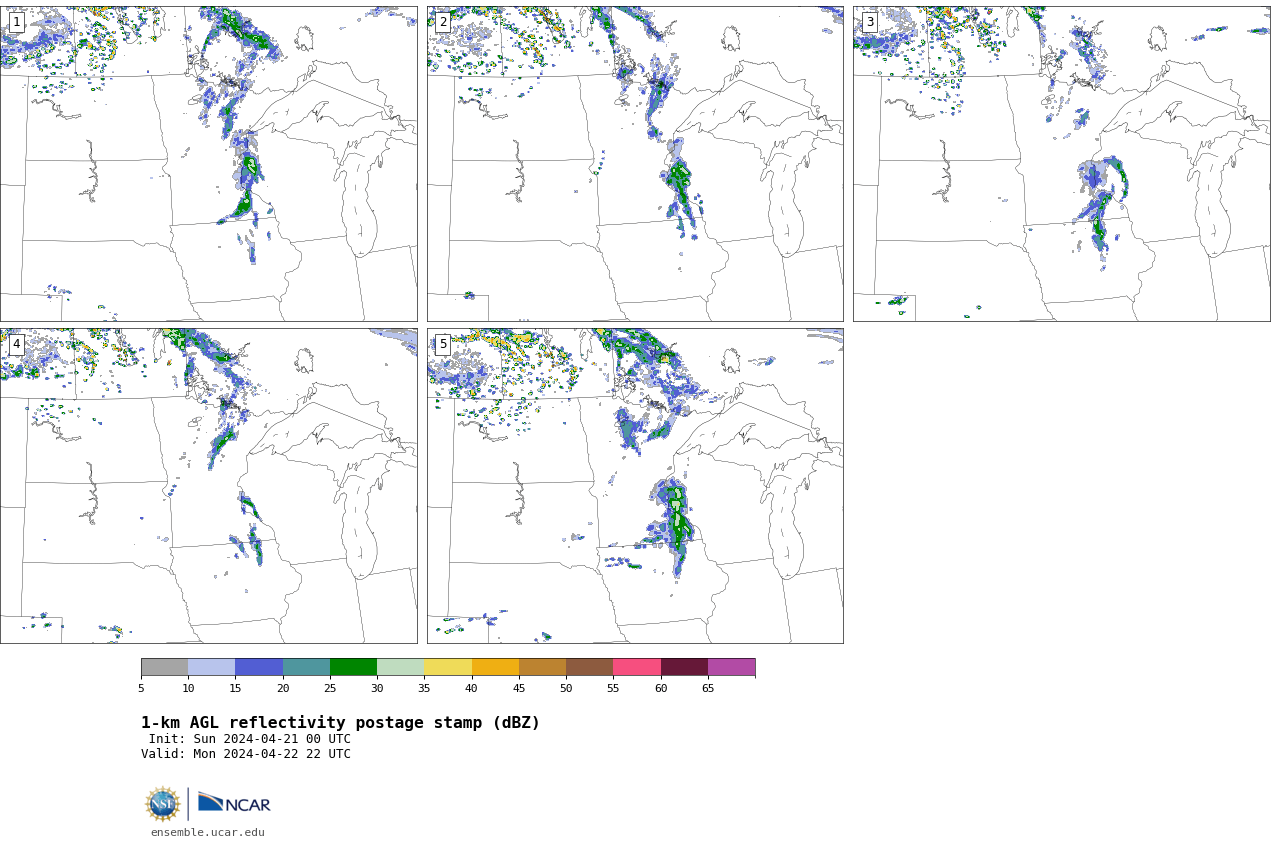
Task: Click the purple 65+ dBZ swatch
Action: [x=731, y=667]
